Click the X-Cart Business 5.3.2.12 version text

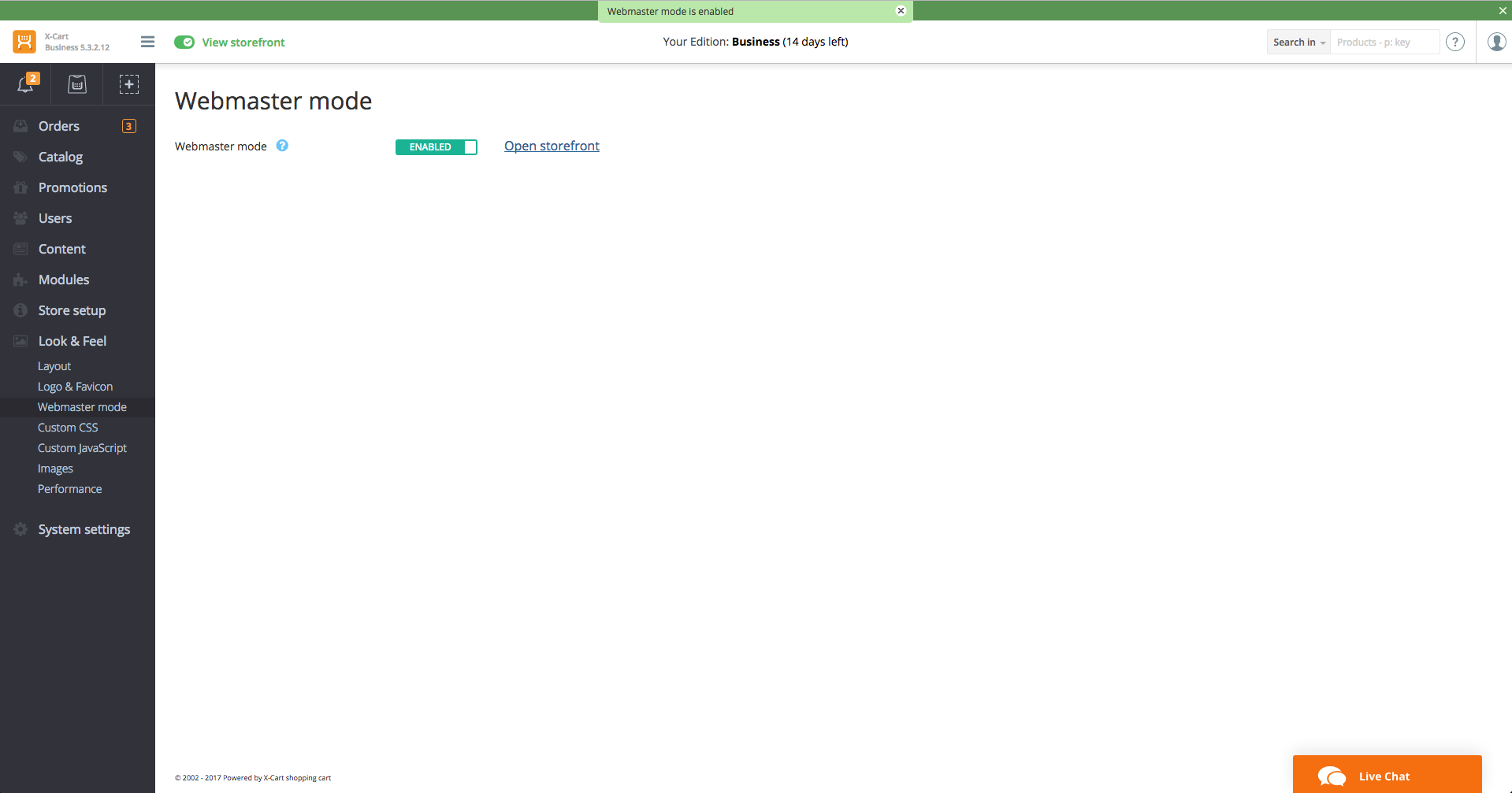[77, 42]
